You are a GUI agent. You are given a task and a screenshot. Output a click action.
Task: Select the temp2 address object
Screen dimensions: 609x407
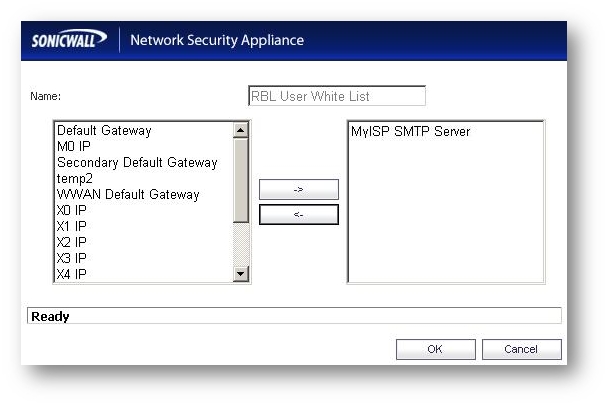pyautogui.click(x=75, y=179)
